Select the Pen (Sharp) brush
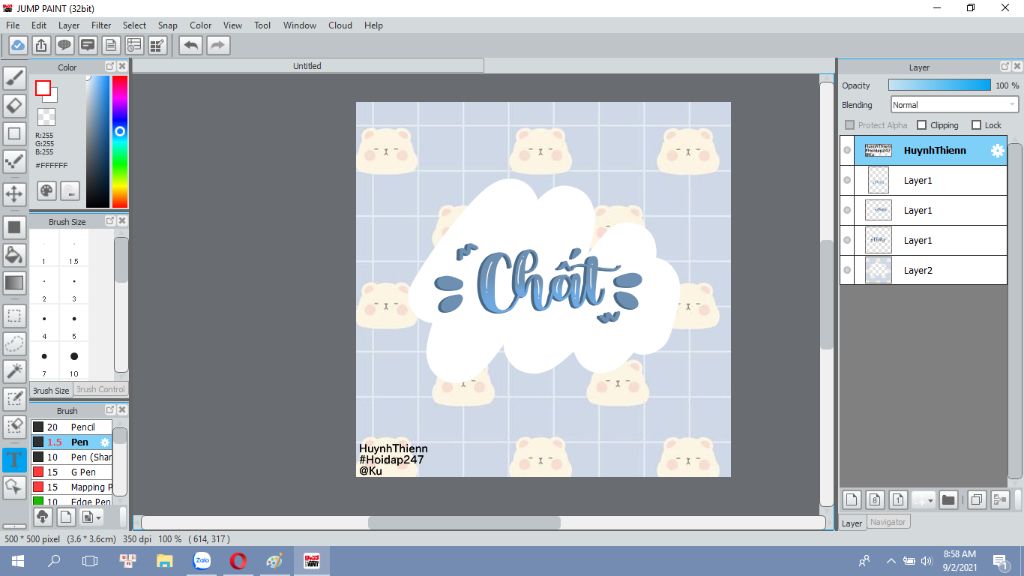Image resolution: width=1024 pixels, height=576 pixels. pos(72,457)
